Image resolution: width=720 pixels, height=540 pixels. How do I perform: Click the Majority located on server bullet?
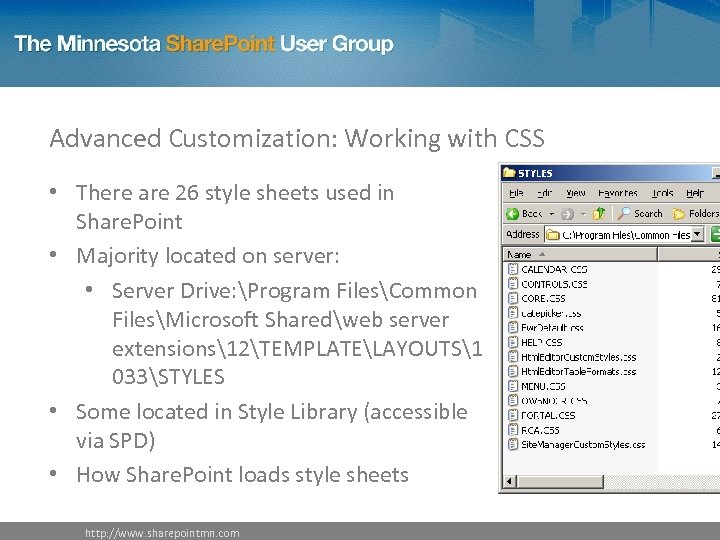point(208,255)
